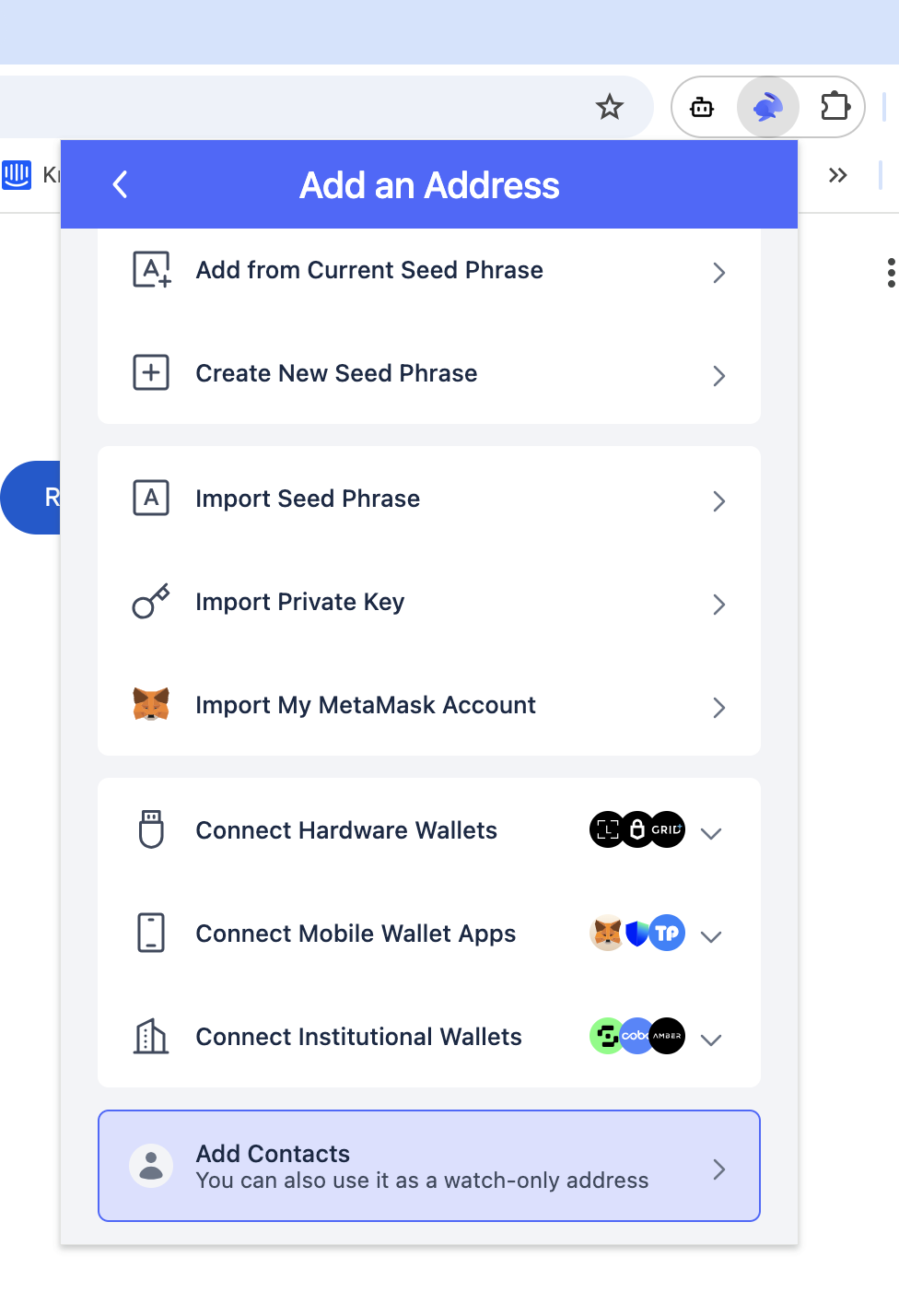Open the three-dot page menu
This screenshot has height=1316, width=899.
point(891,273)
